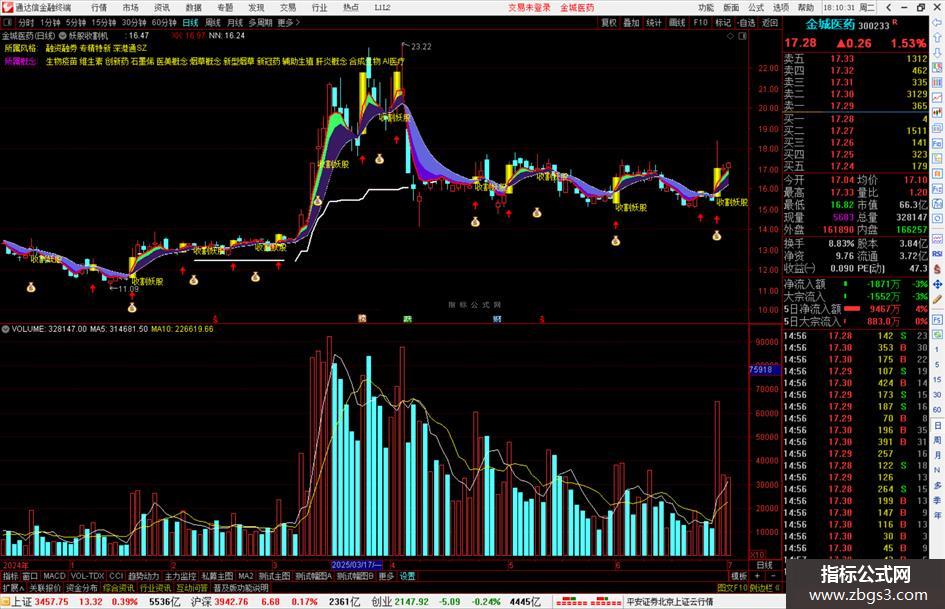The height and width of the screenshot is (609, 945).
Task: Switch to 15分钟 timeframe
Action: (x=104, y=23)
